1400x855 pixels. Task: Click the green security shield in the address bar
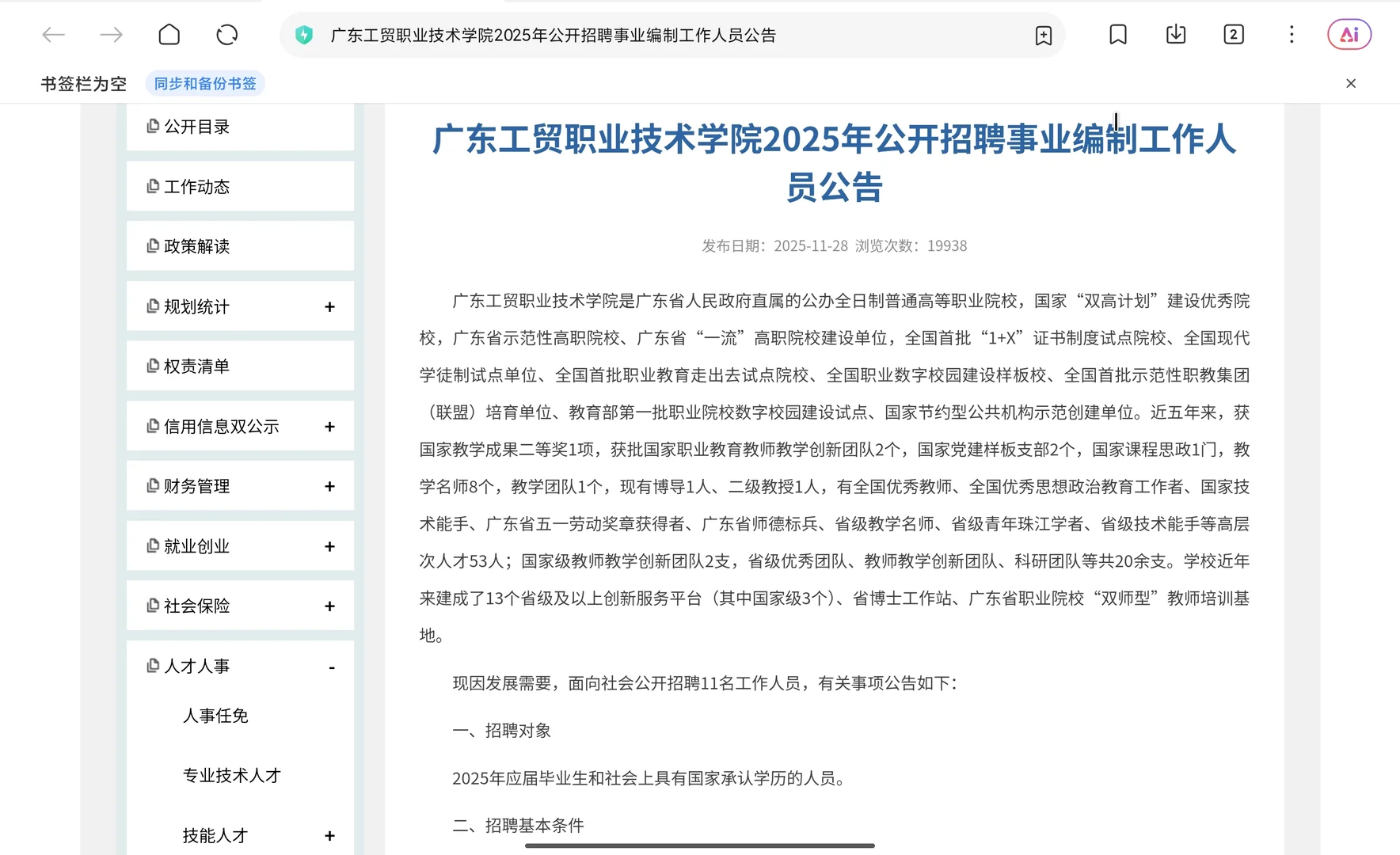click(304, 35)
